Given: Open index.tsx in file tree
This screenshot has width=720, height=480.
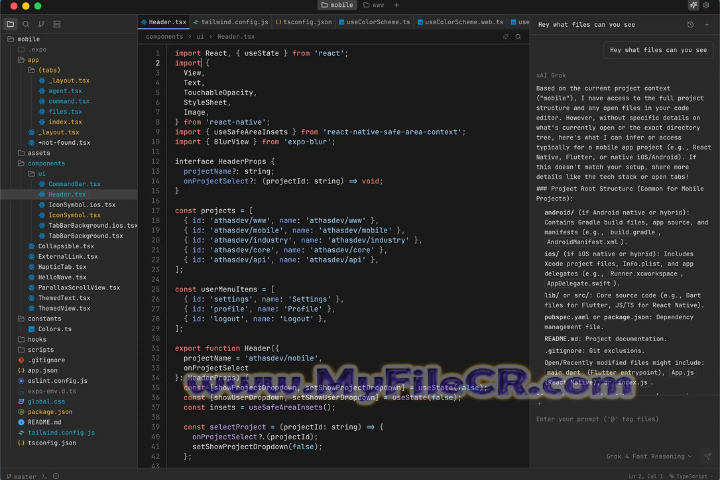Looking at the screenshot, I should 61,122.
